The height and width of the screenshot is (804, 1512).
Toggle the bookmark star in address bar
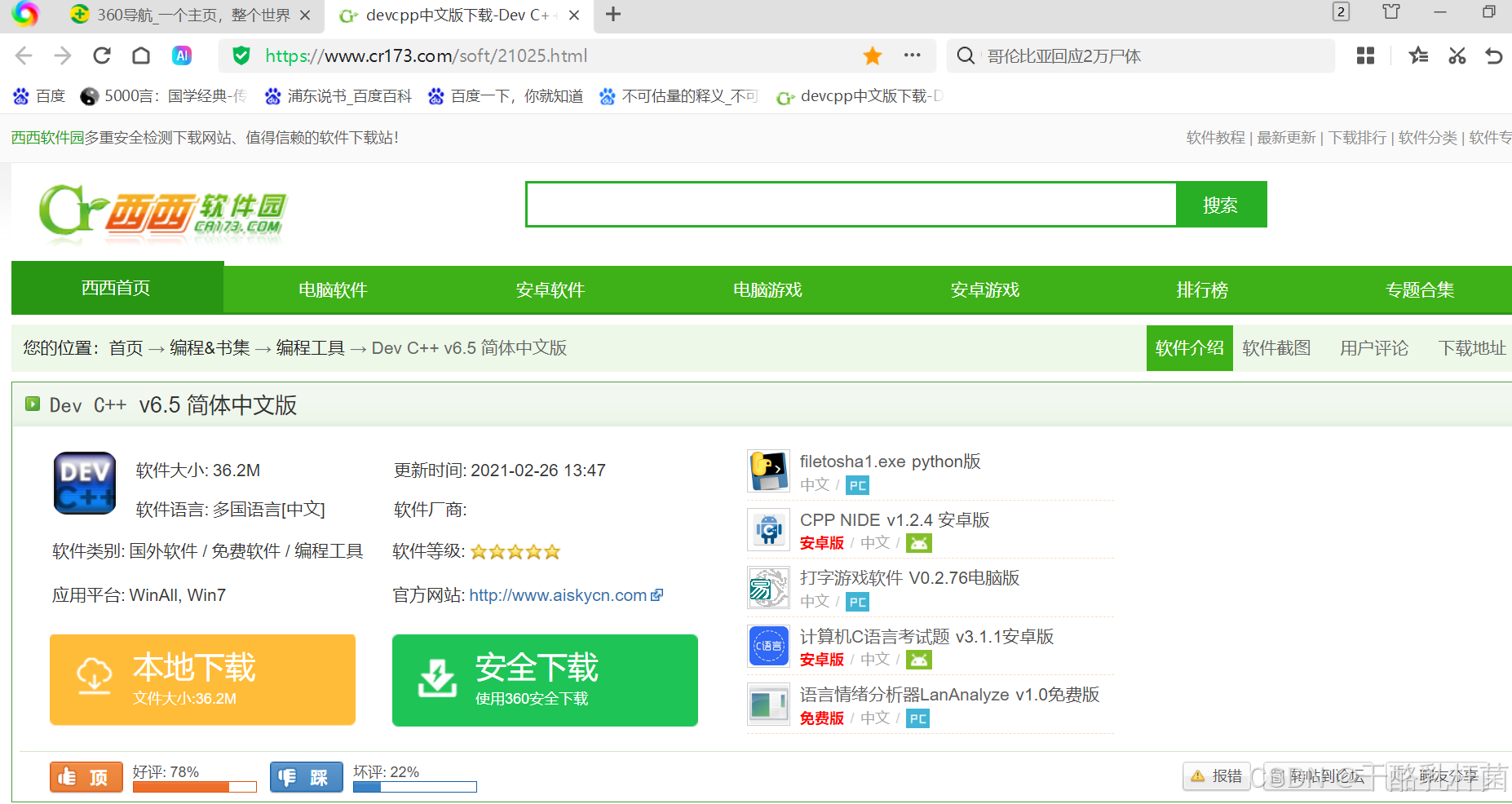pos(873,55)
